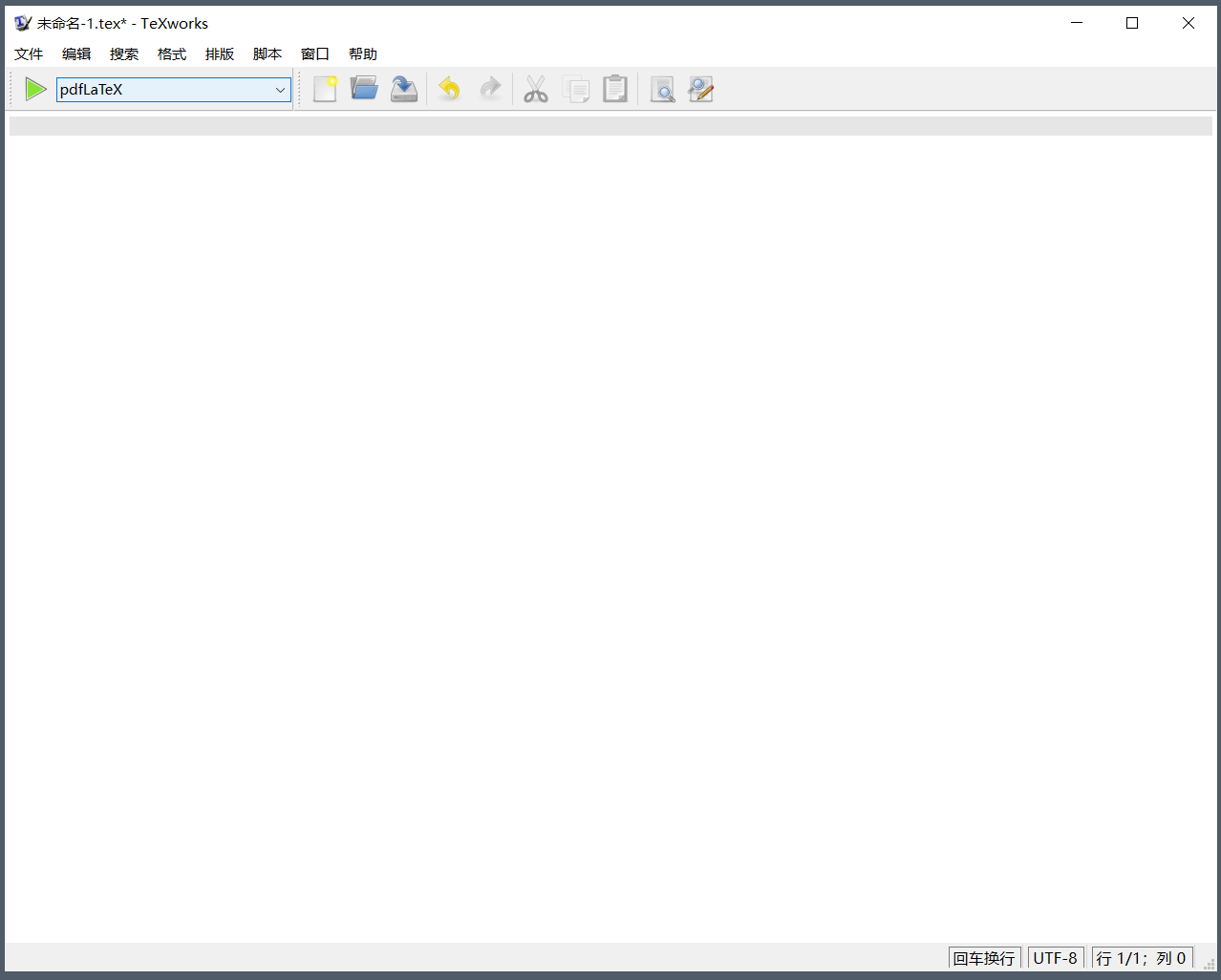Viewport: 1221px width, 980px height.
Task: Open the Find dialog icon
Action: pyautogui.click(x=662, y=89)
